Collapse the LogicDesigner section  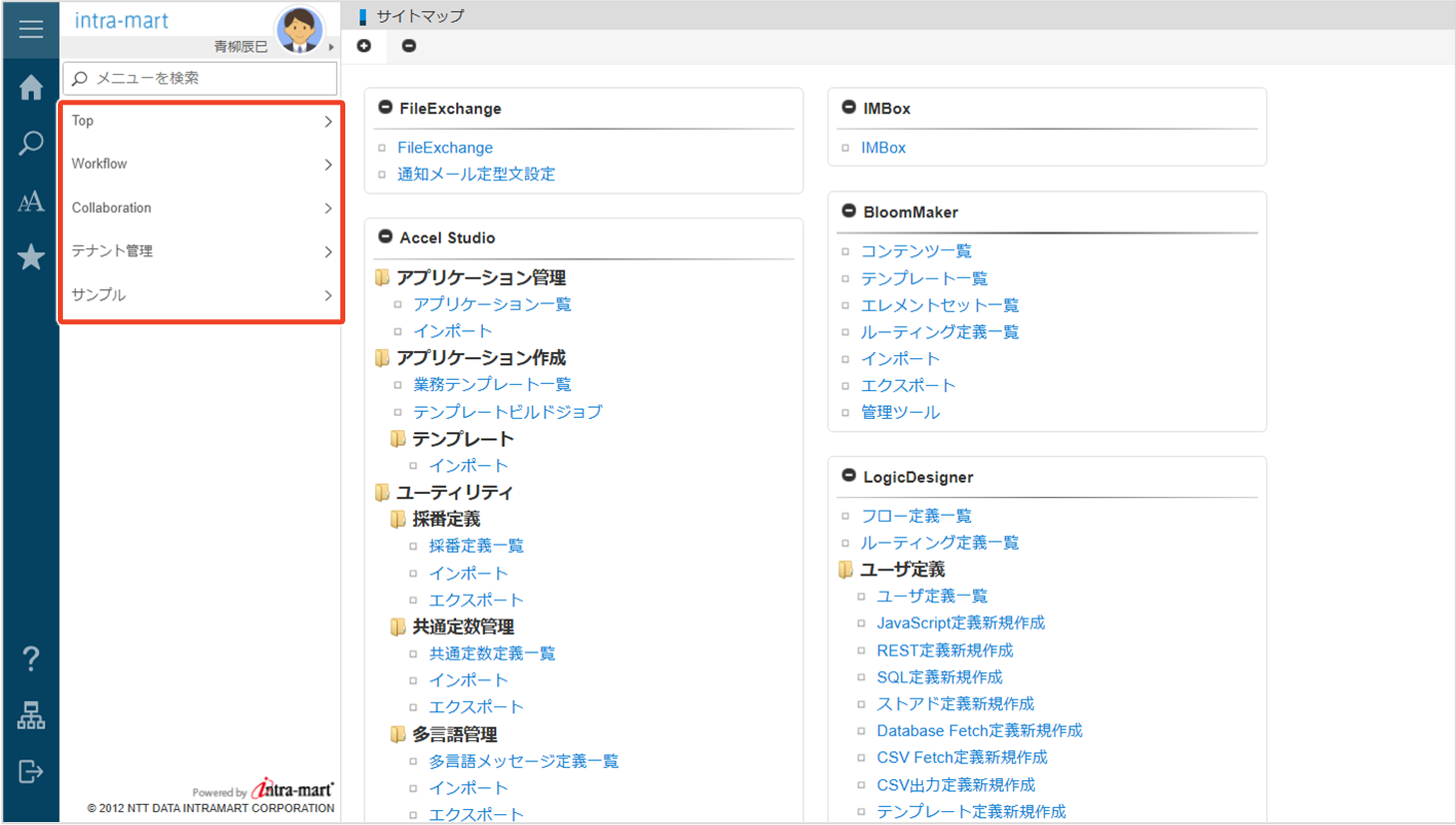pos(848,476)
